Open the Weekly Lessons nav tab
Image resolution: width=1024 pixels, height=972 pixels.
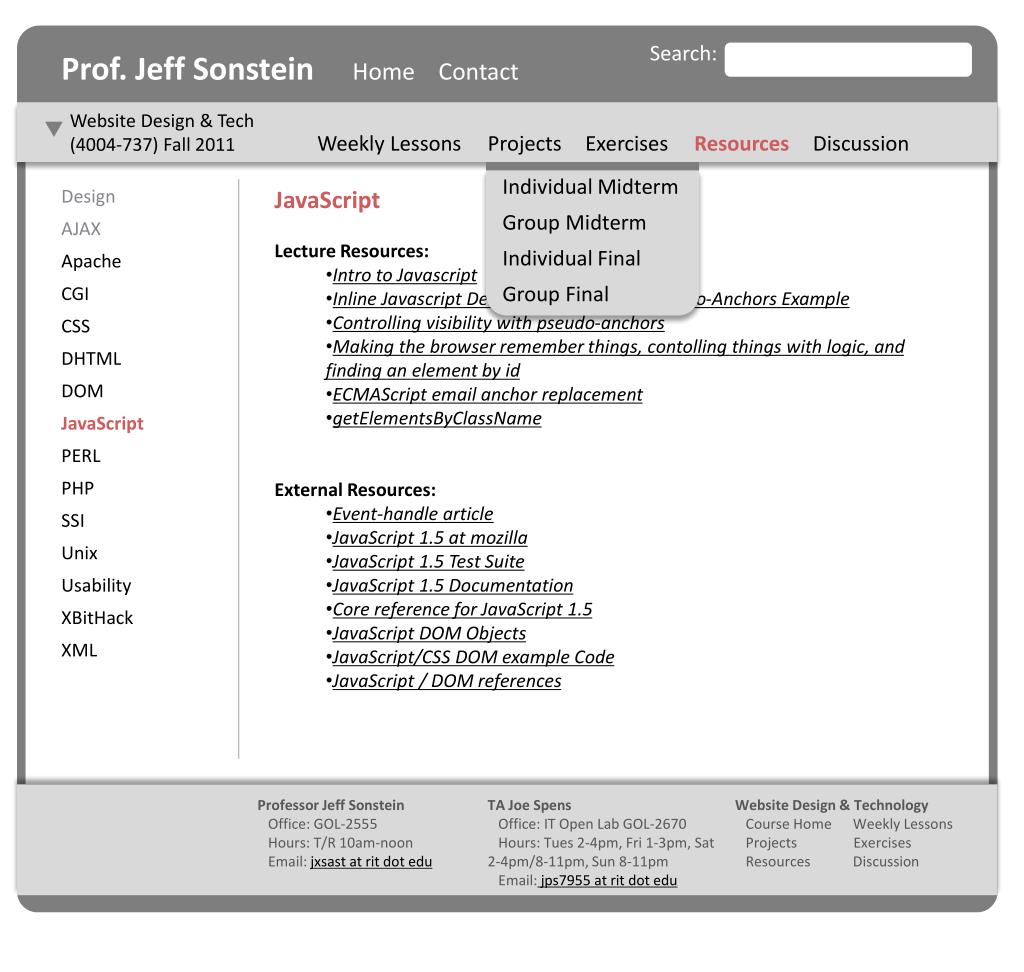coord(389,144)
